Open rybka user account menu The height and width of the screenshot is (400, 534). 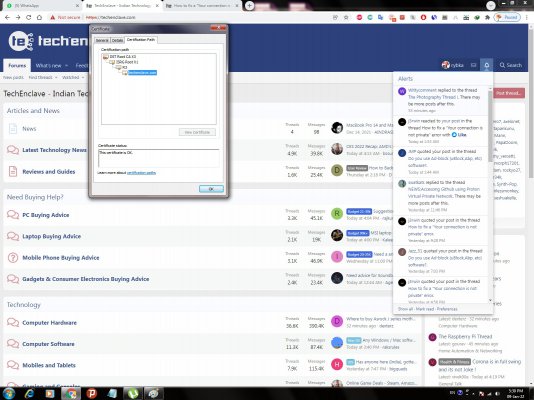tap(453, 65)
